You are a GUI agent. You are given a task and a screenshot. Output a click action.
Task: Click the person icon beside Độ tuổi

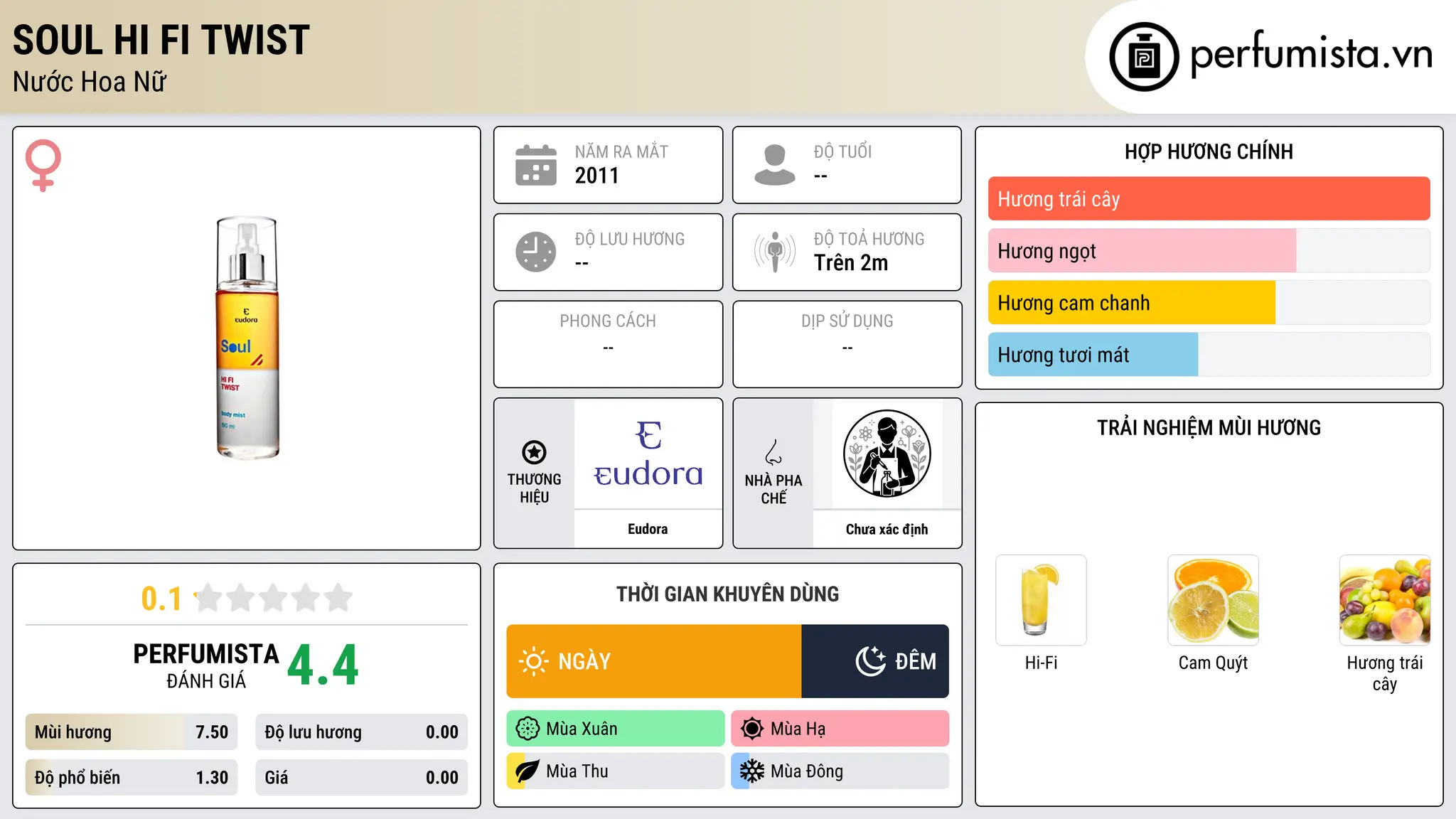(x=774, y=165)
